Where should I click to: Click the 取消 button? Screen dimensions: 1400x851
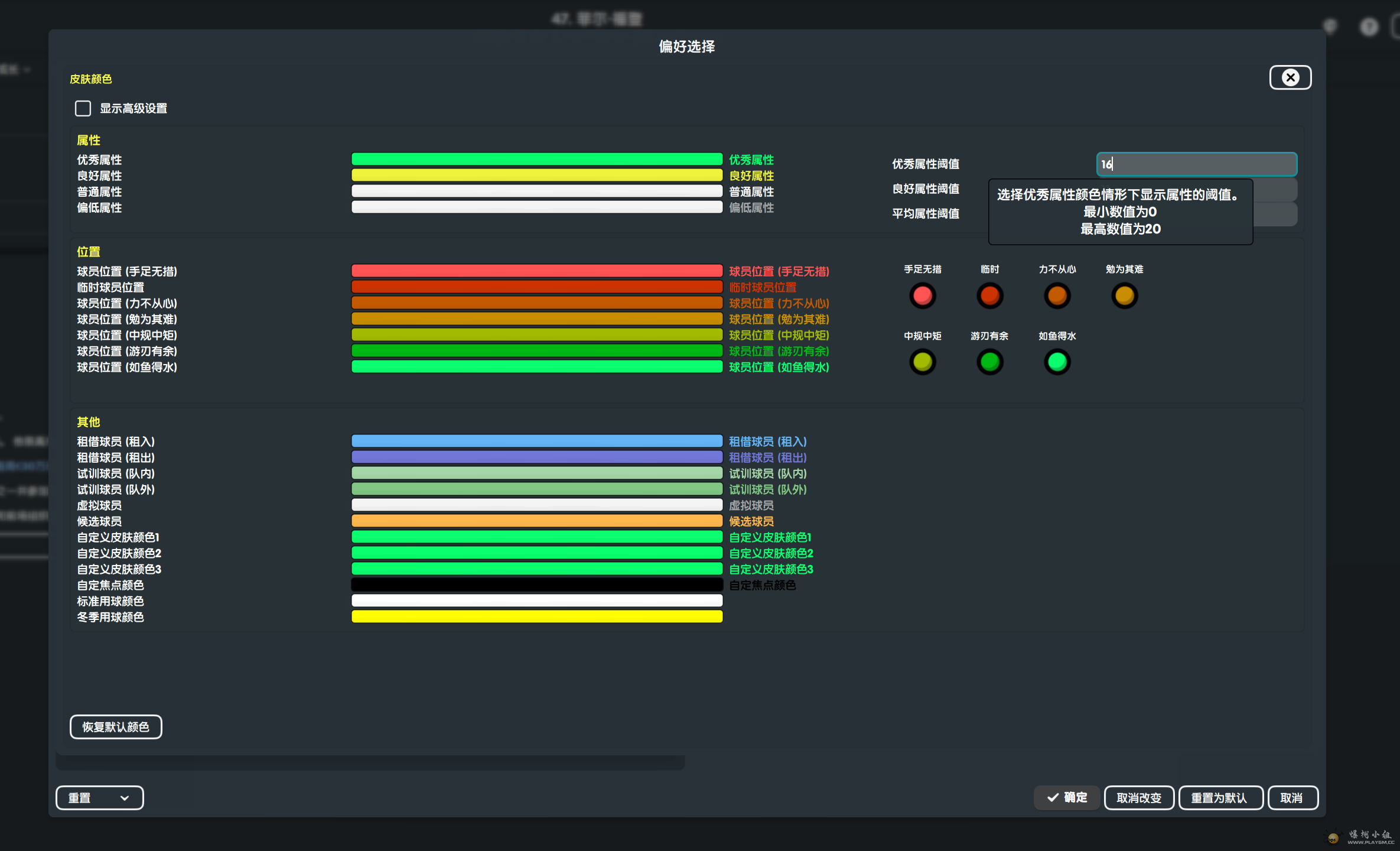click(x=1292, y=798)
